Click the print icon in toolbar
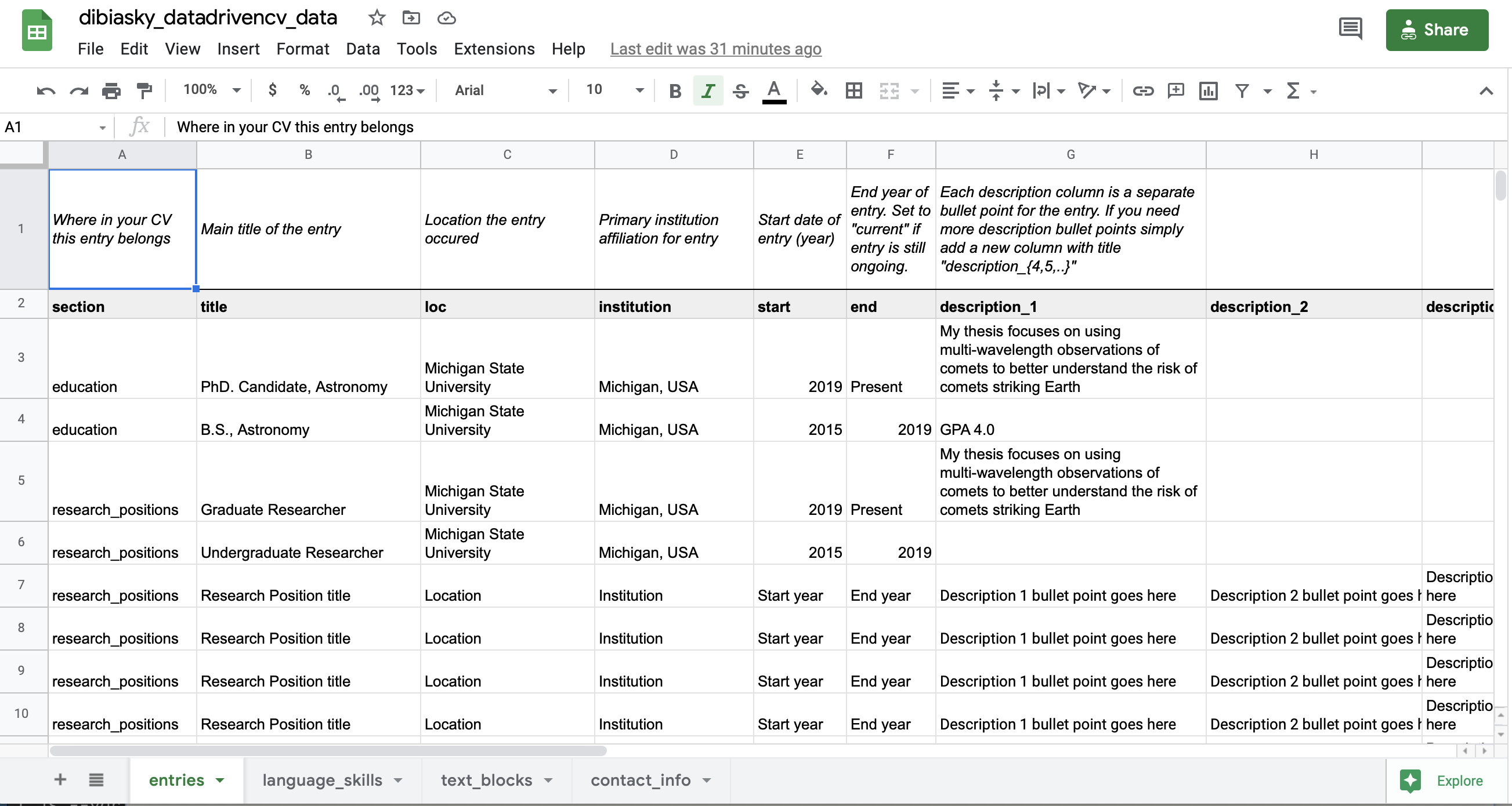This screenshot has height=806, width=1512. tap(111, 90)
